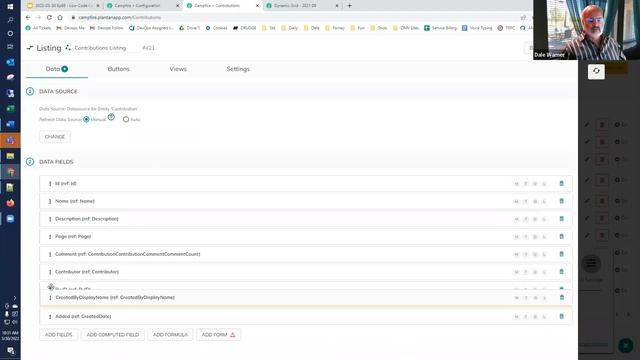This screenshot has height=360, width=640.
Task: Click the ADD COMPUTED FIELD button
Action: [x=113, y=335]
